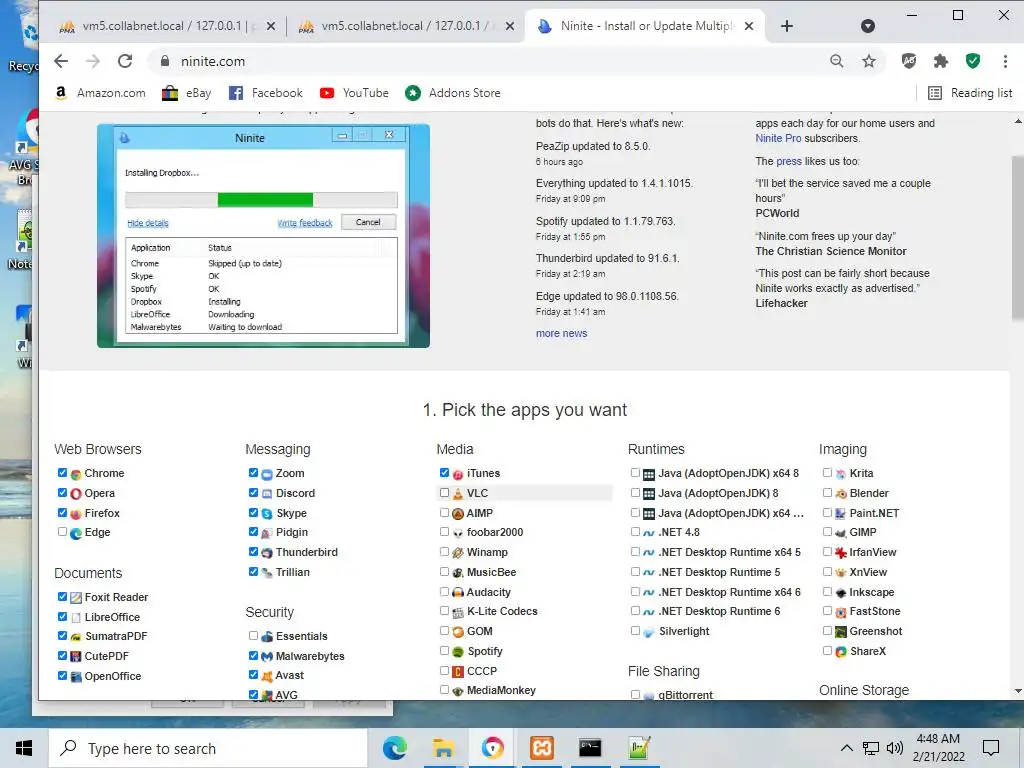1024x768 pixels.
Task: Open the Extensions puzzle-piece icon
Action: (940, 61)
